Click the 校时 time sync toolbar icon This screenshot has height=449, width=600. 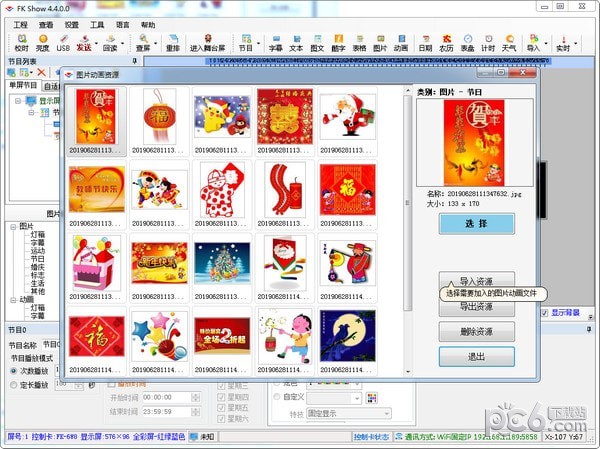click(22, 43)
